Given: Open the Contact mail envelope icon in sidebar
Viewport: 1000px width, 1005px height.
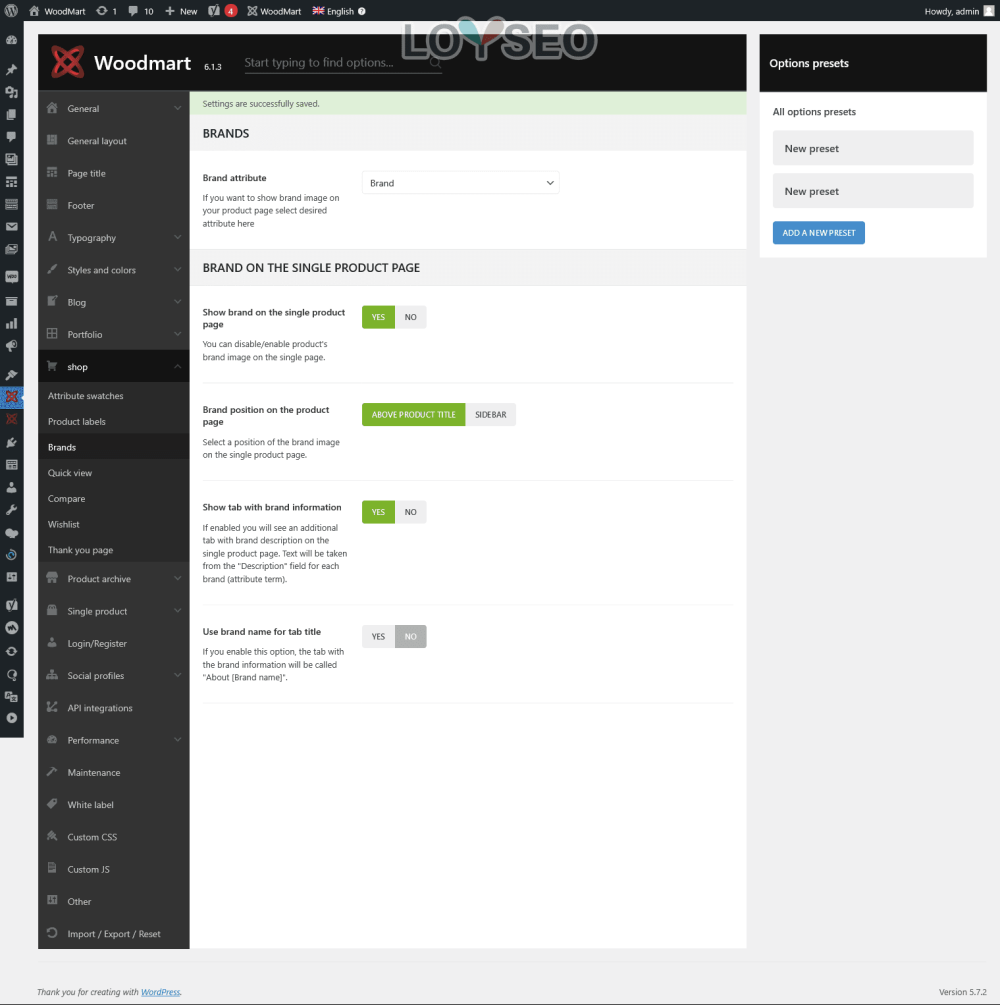Looking at the screenshot, I should click(x=12, y=226).
